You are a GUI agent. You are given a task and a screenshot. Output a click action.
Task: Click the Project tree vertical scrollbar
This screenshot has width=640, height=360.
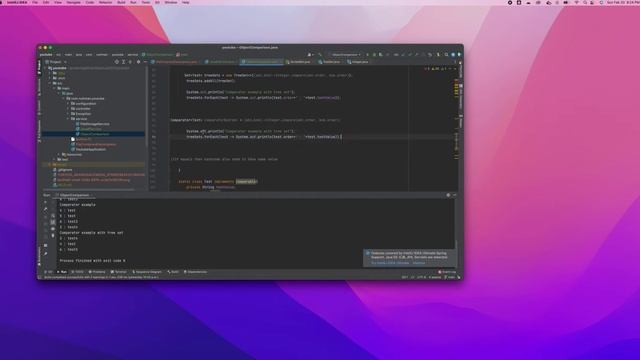pyautogui.click(x=146, y=106)
